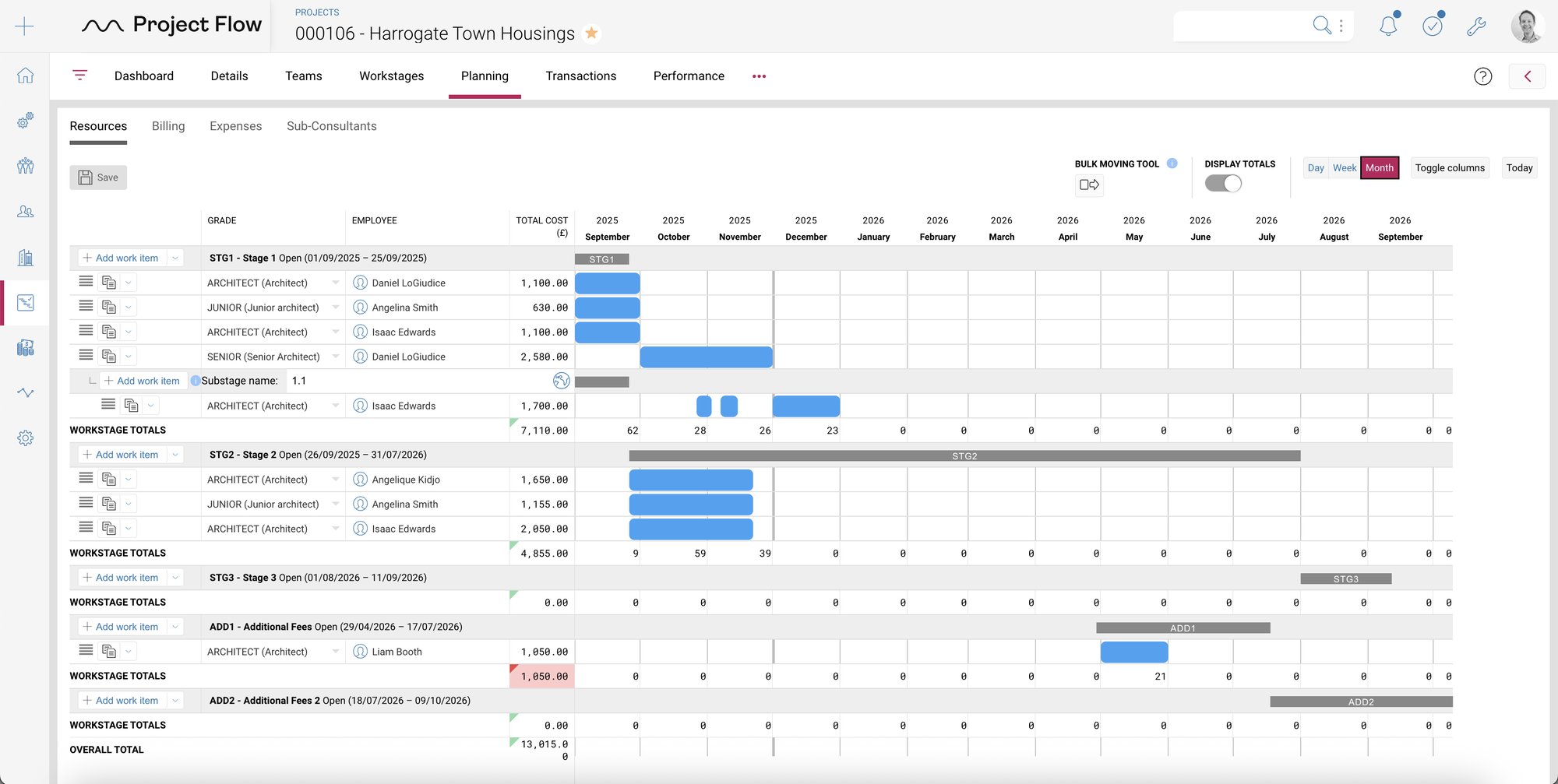Open the Add work item dropdown chevron in STG1
This screenshot has width=1558, height=784.
(x=174, y=258)
